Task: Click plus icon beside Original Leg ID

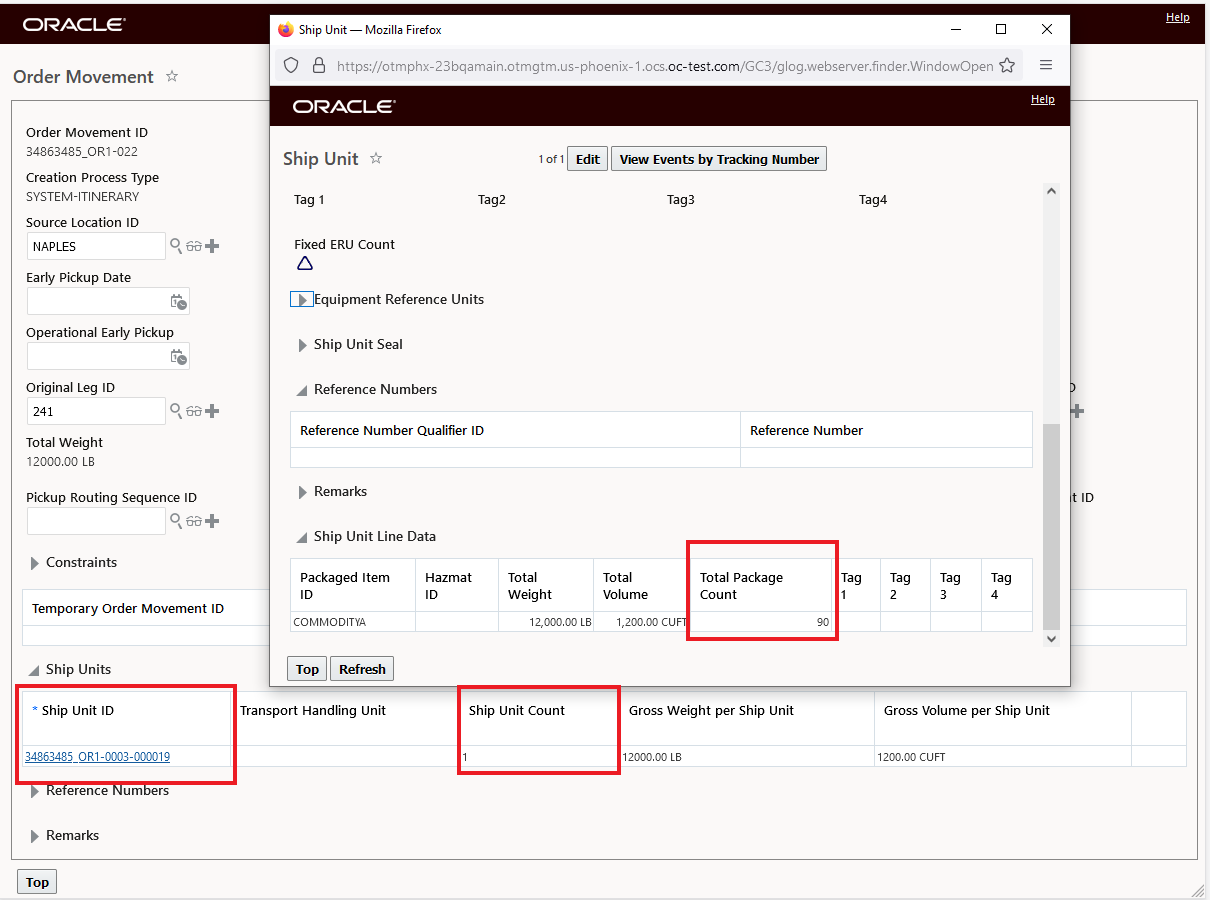Action: (212, 411)
